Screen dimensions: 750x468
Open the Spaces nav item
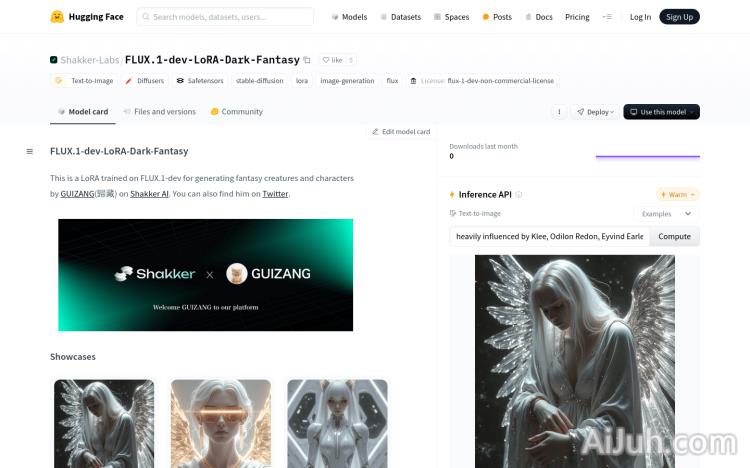click(452, 17)
